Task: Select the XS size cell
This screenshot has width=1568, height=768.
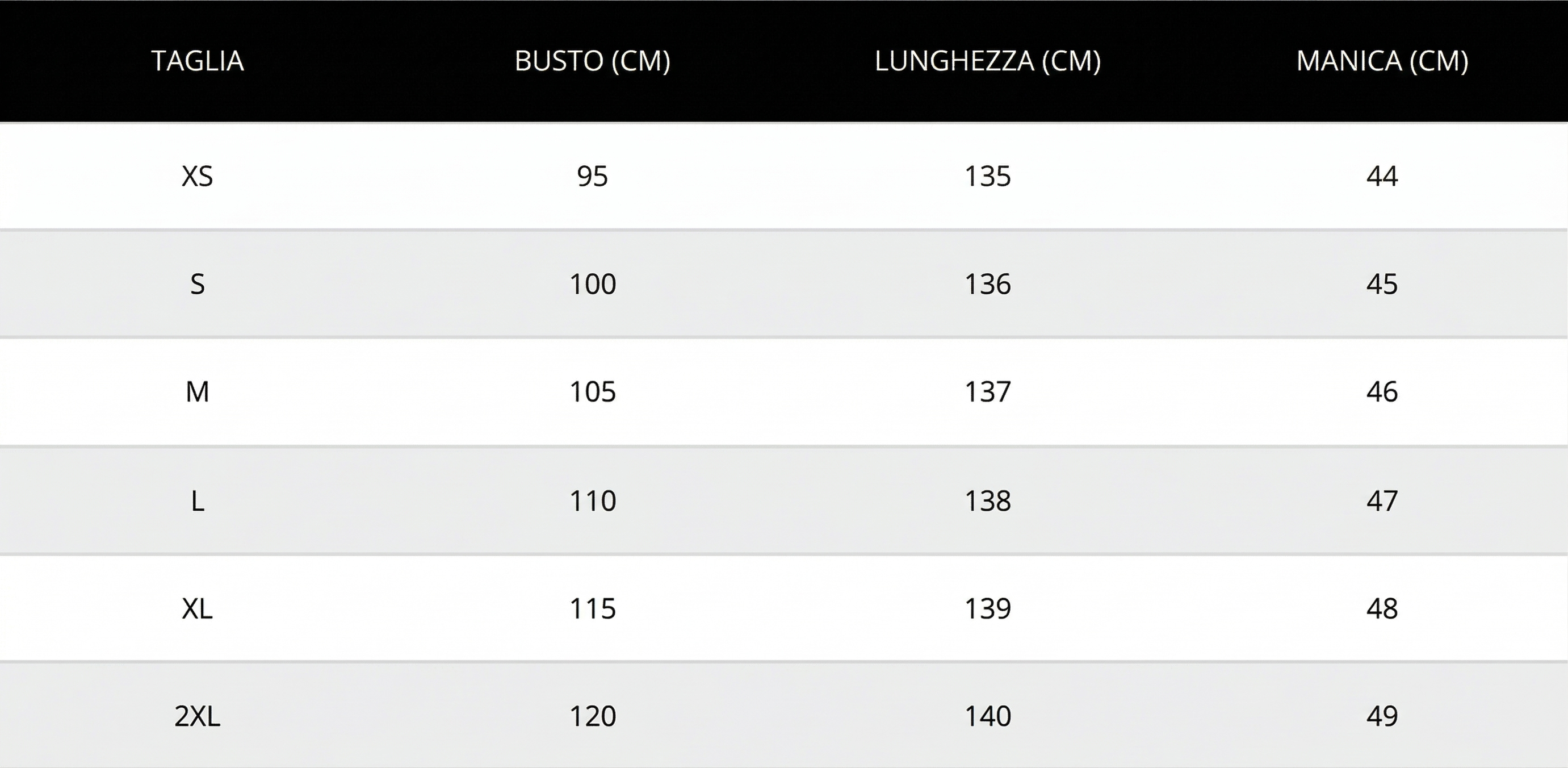Action: (x=197, y=177)
